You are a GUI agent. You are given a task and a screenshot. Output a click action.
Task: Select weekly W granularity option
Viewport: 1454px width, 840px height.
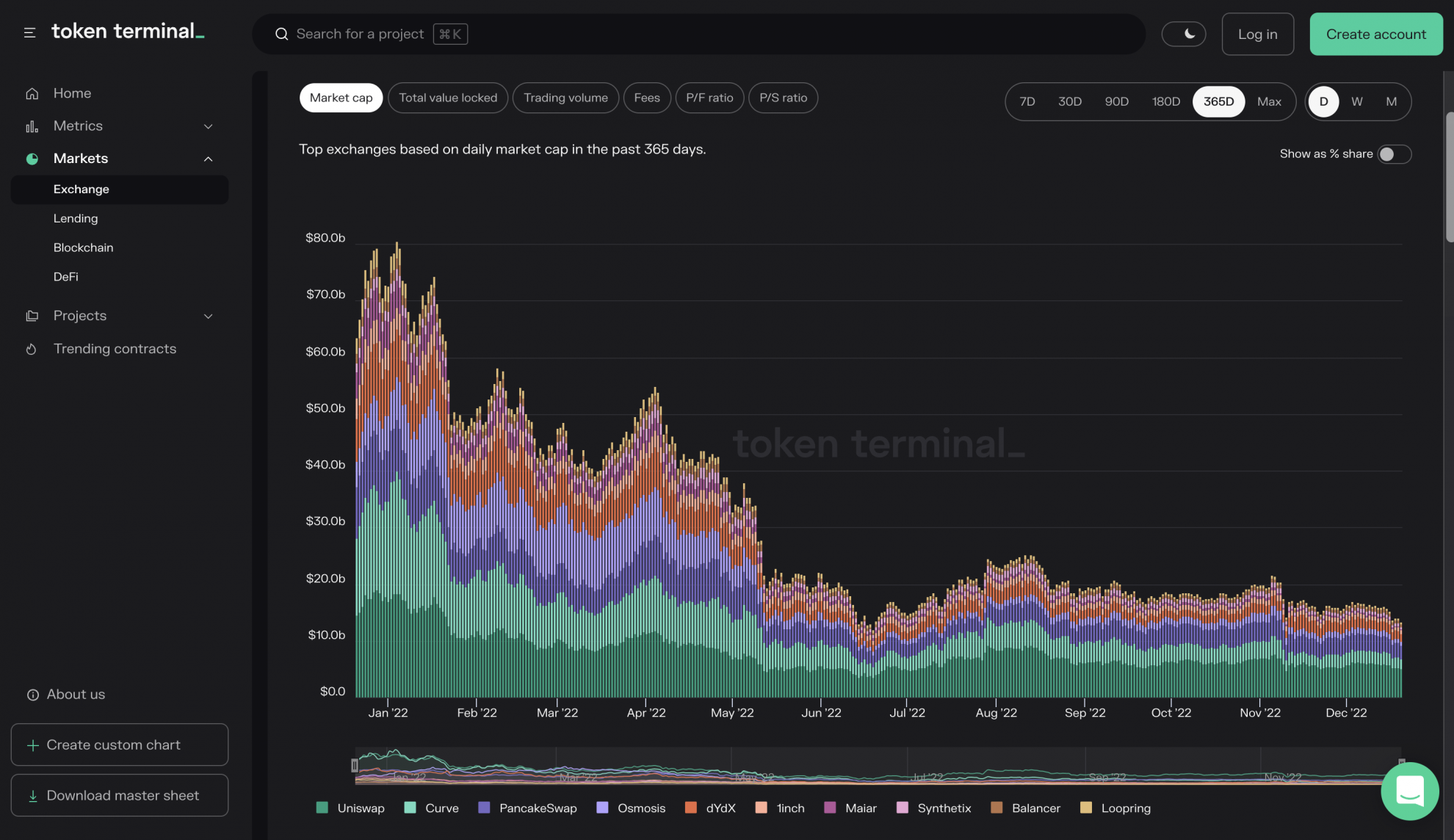coord(1356,101)
